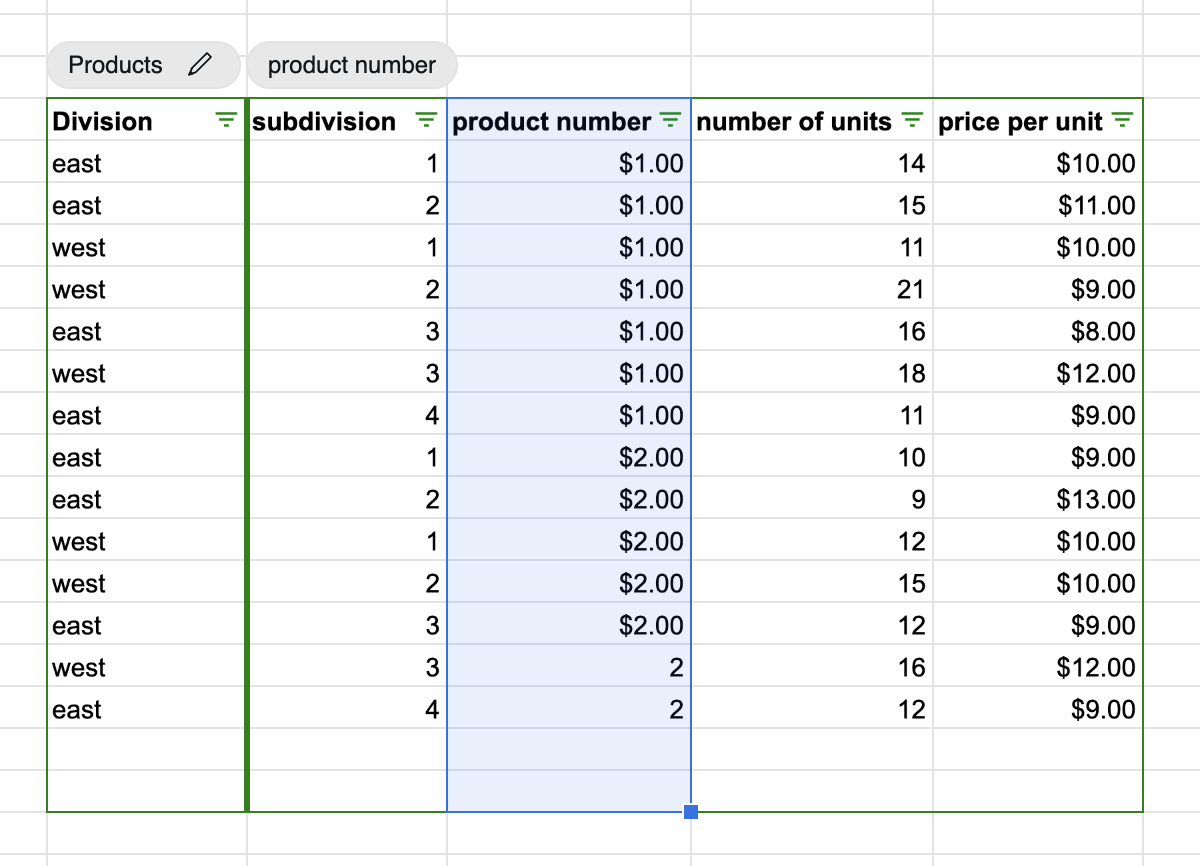Click the pencil edit icon beside Products
The image size is (1200, 866).
[x=200, y=65]
